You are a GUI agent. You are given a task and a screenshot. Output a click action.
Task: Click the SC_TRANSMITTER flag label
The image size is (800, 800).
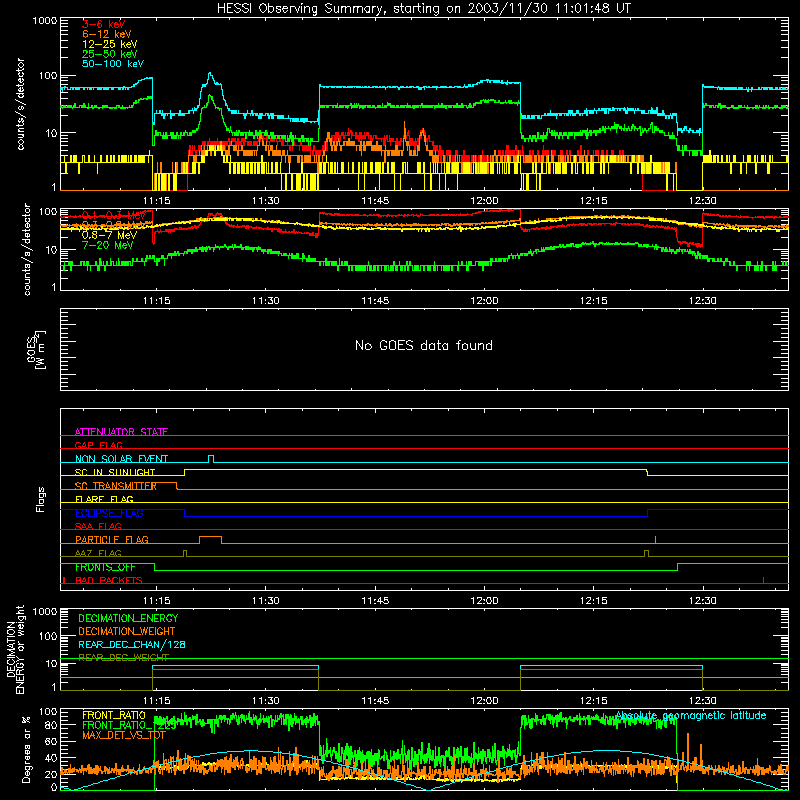click(116, 486)
